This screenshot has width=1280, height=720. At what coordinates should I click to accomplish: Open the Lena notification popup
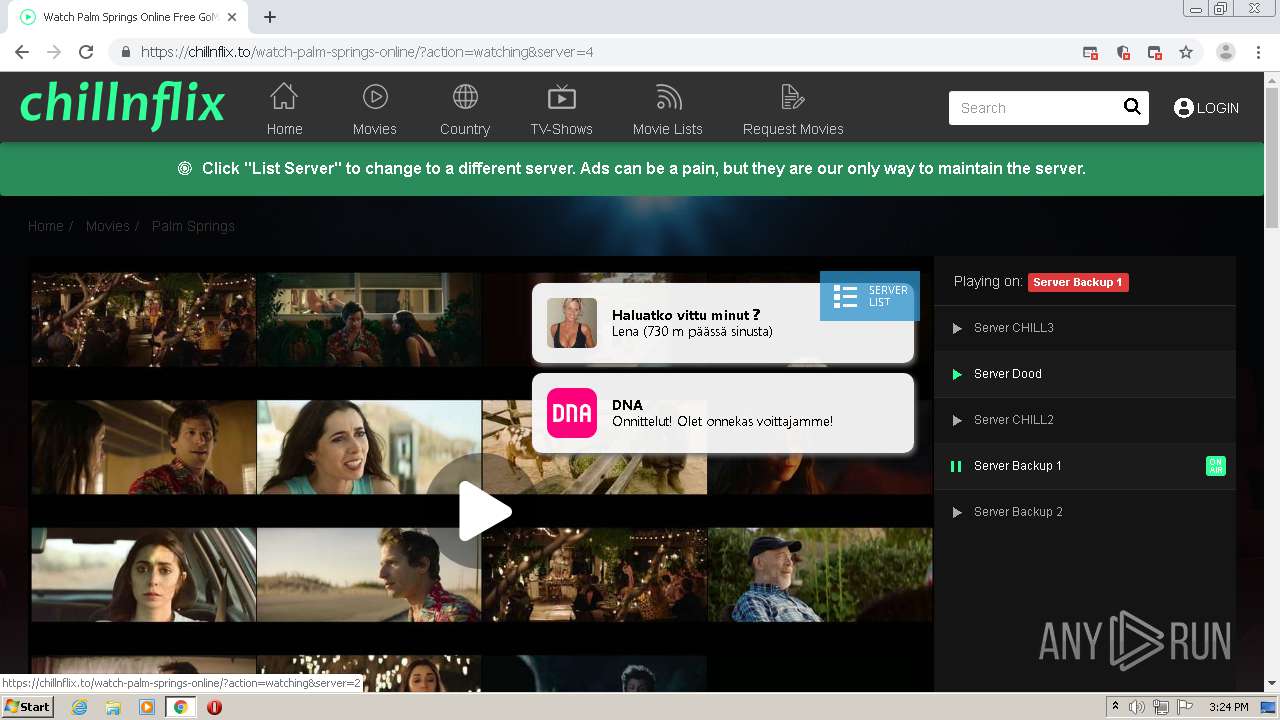(723, 323)
